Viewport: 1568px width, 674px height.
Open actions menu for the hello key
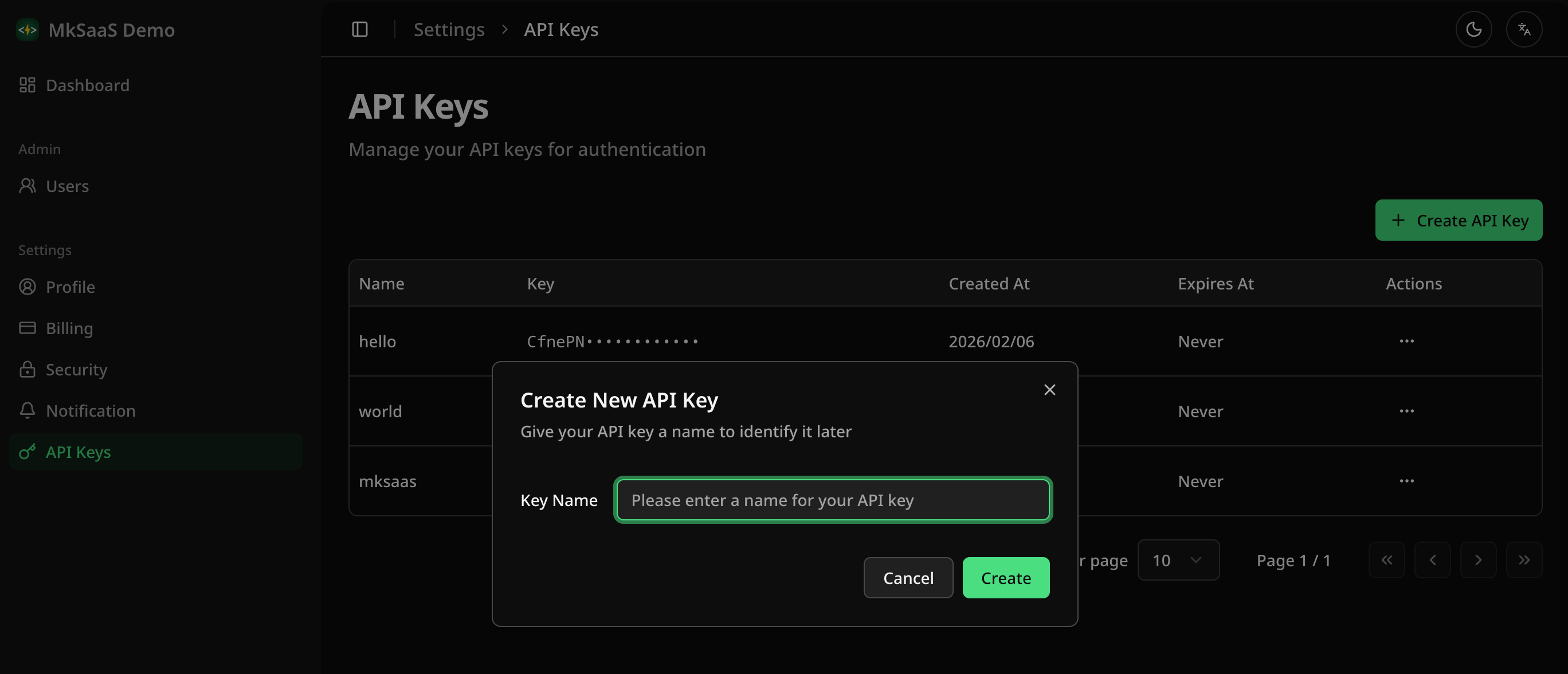tap(1406, 341)
